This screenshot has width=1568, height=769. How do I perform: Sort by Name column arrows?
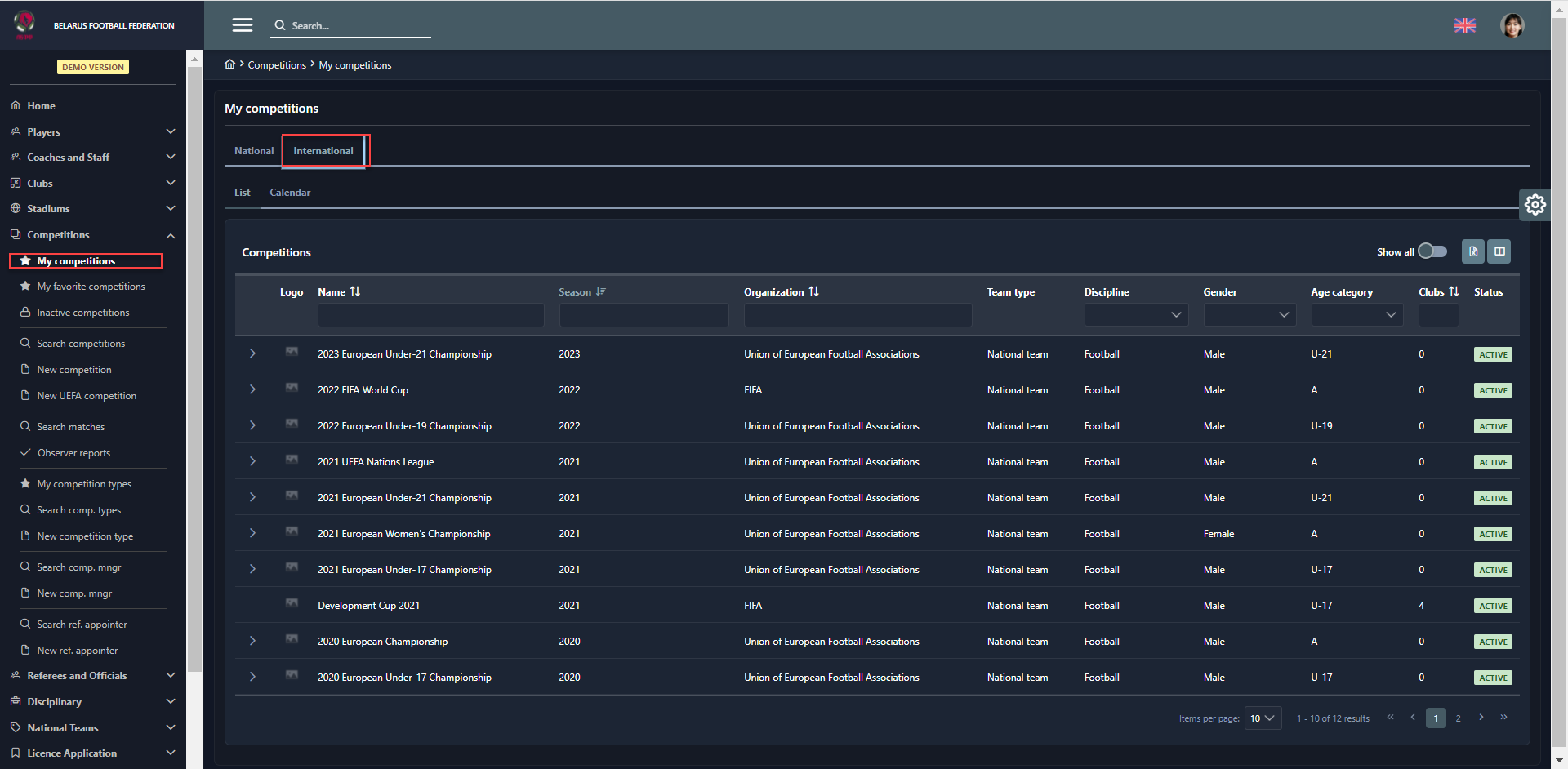point(355,291)
